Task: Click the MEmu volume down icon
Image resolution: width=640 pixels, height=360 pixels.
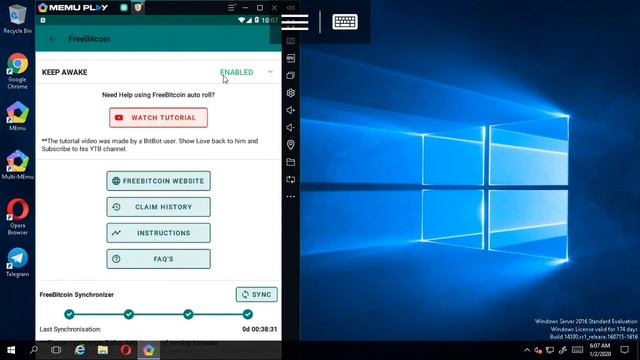Action: point(291,127)
